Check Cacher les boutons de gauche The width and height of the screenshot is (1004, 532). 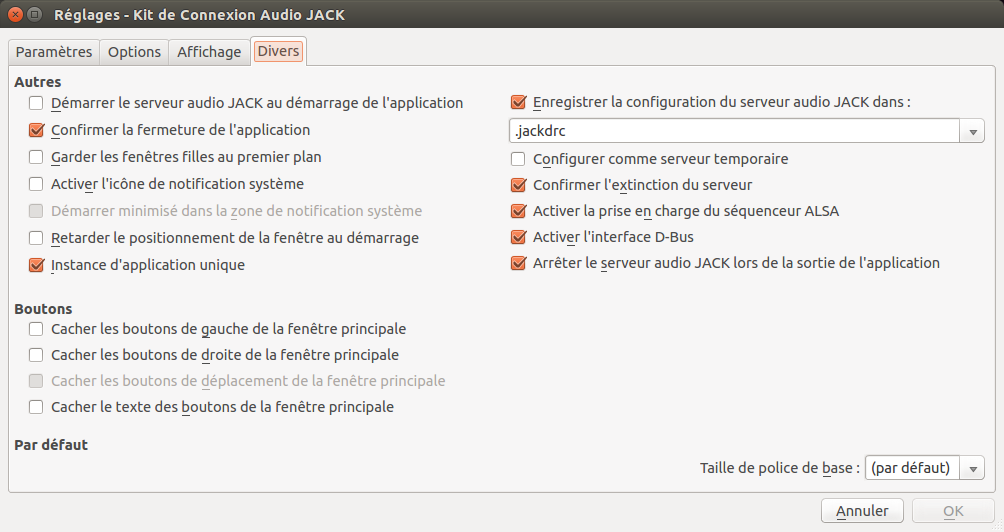(37, 329)
